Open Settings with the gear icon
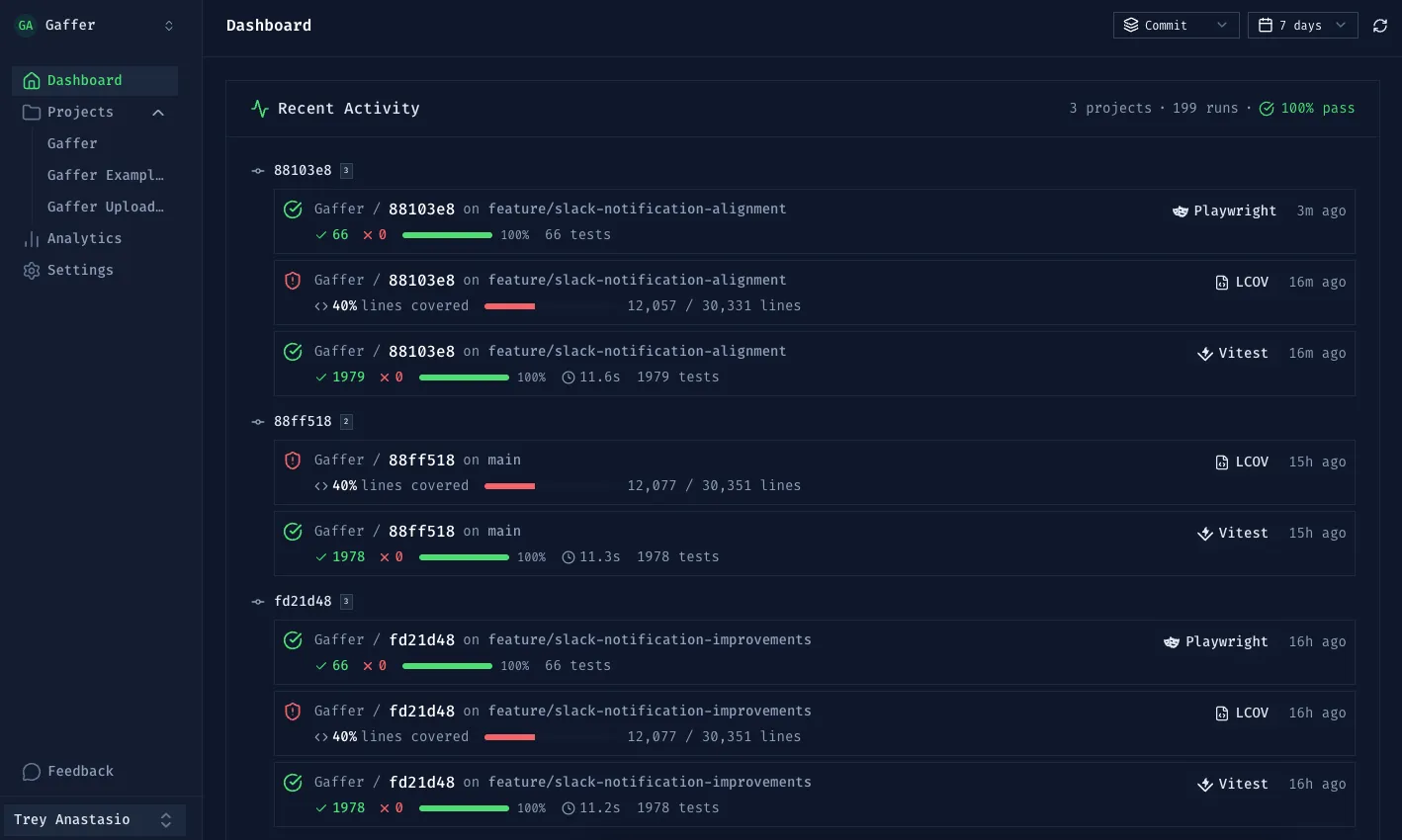 coord(31,270)
